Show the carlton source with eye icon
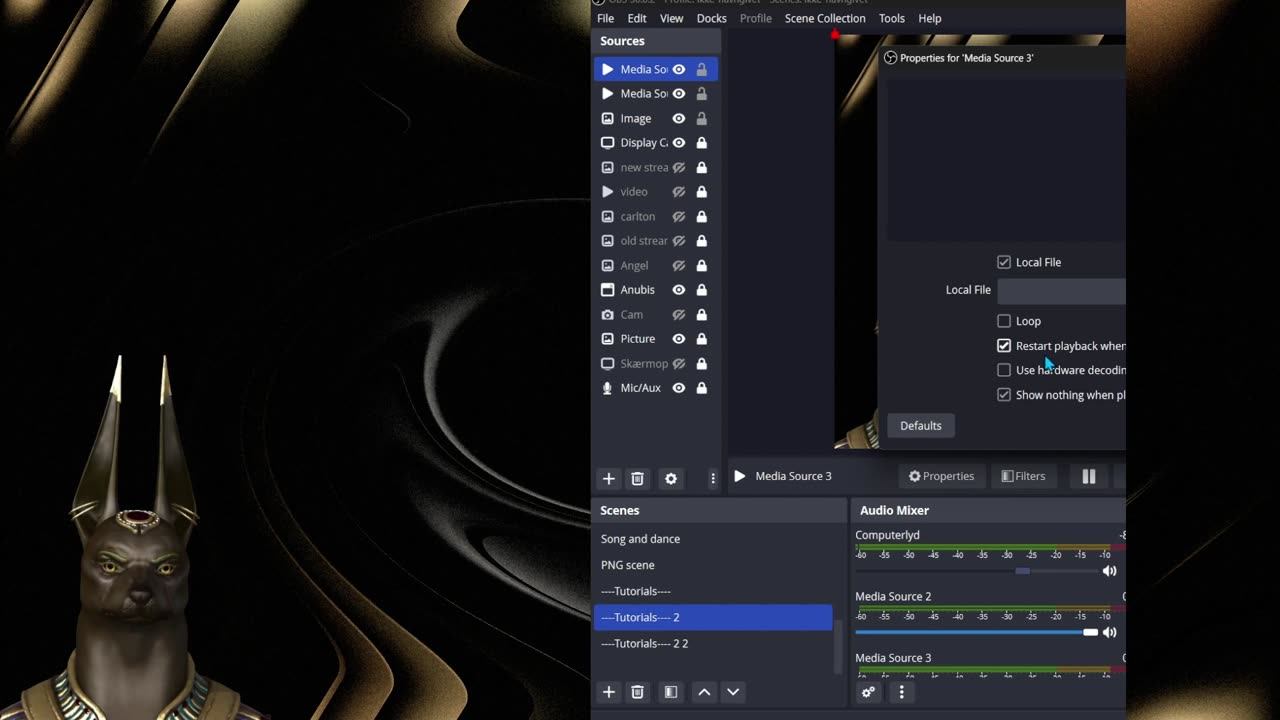1280x720 pixels. click(x=679, y=216)
